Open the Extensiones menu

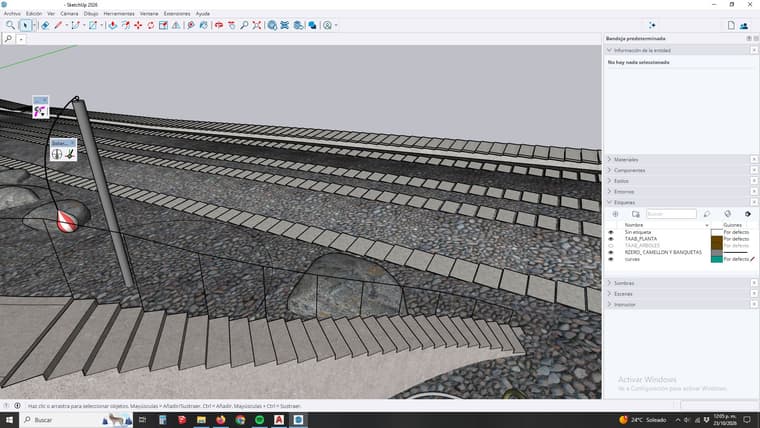177,14
